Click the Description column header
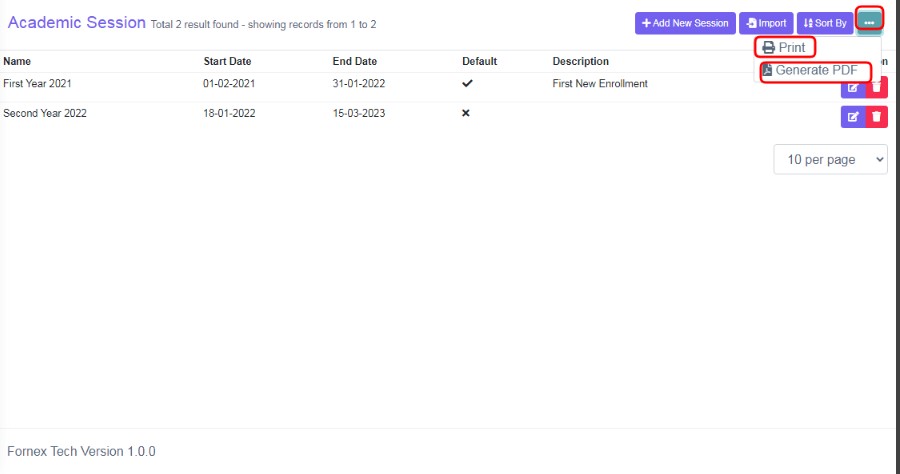This screenshot has height=474, width=900. click(x=580, y=61)
